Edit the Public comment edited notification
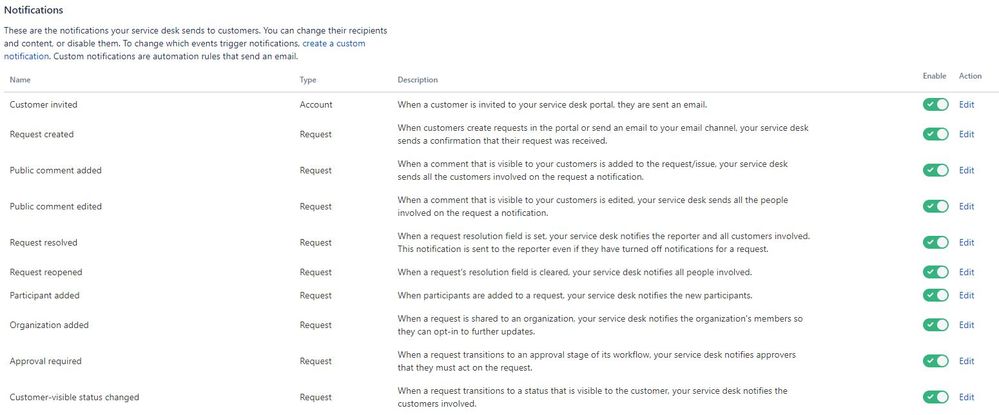Viewport: 999px width, 415px height. [967, 207]
